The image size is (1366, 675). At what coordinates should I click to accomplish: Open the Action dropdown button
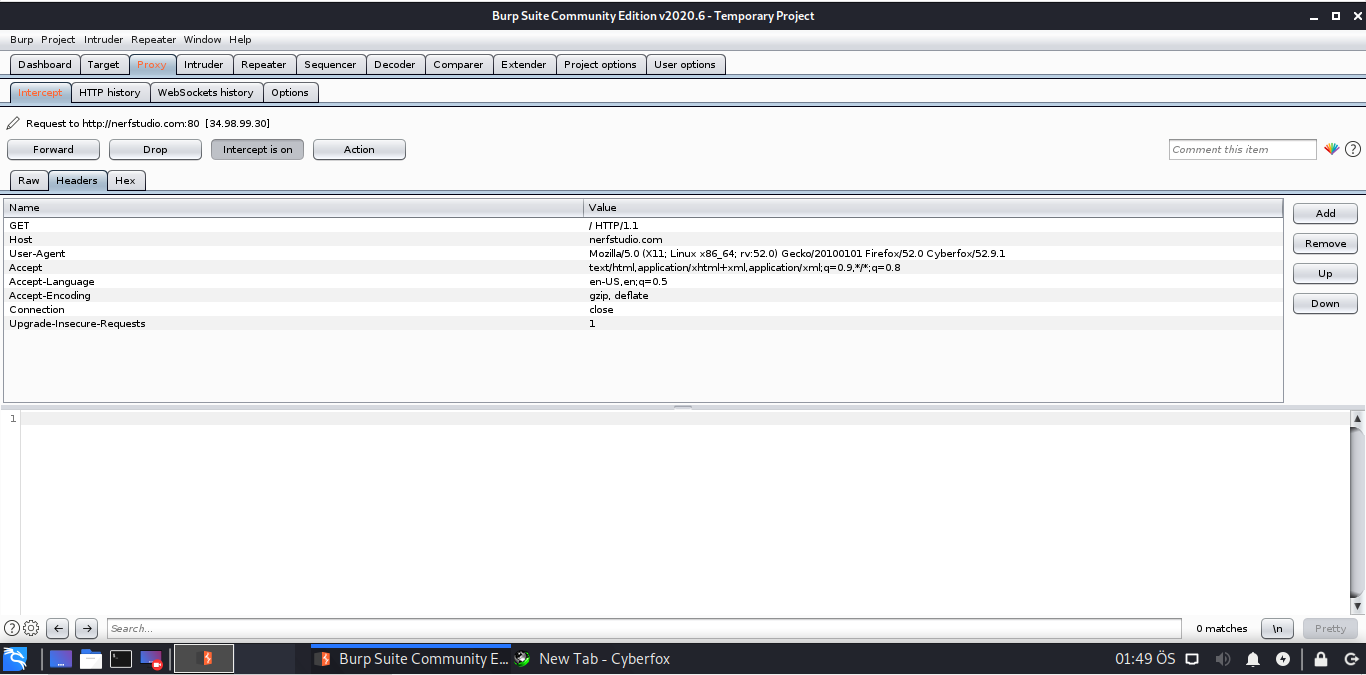(359, 149)
